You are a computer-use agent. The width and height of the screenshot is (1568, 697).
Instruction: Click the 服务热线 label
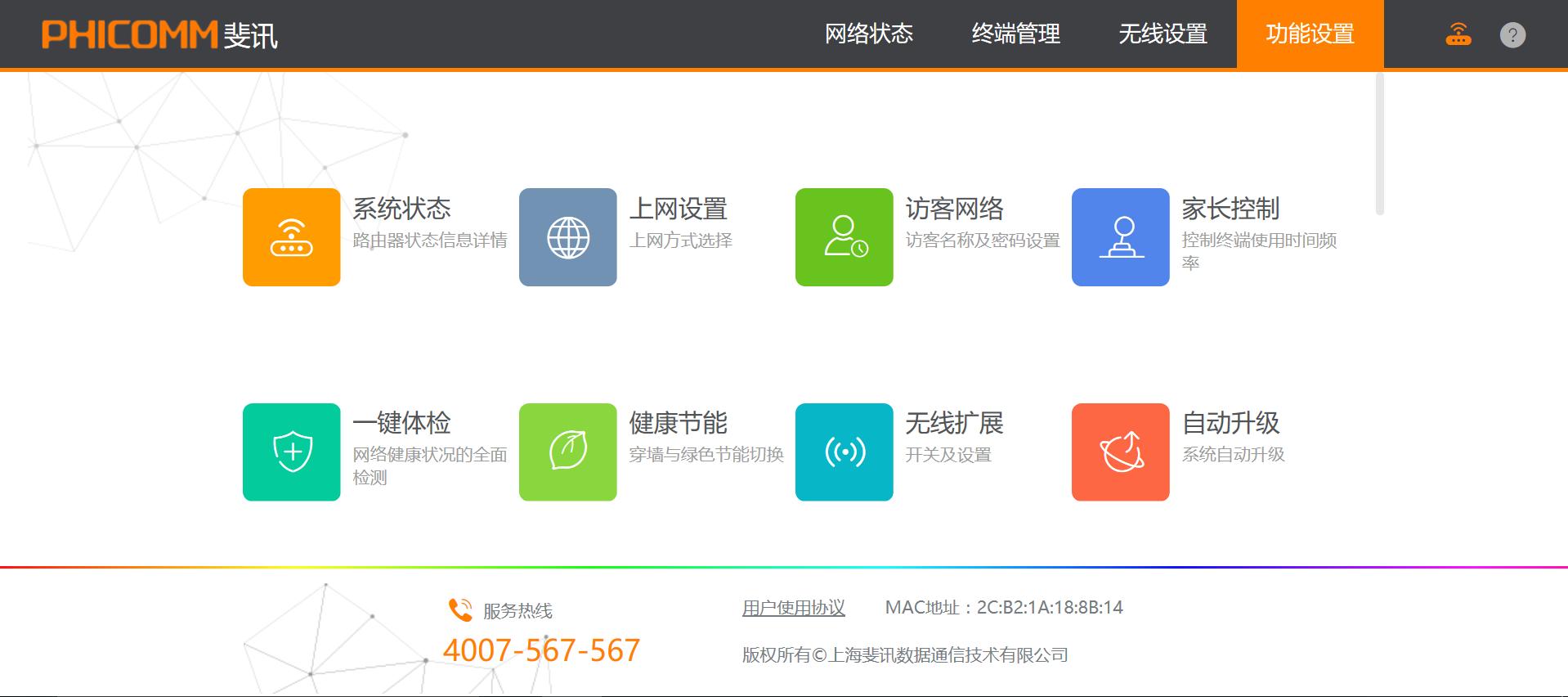[517, 610]
